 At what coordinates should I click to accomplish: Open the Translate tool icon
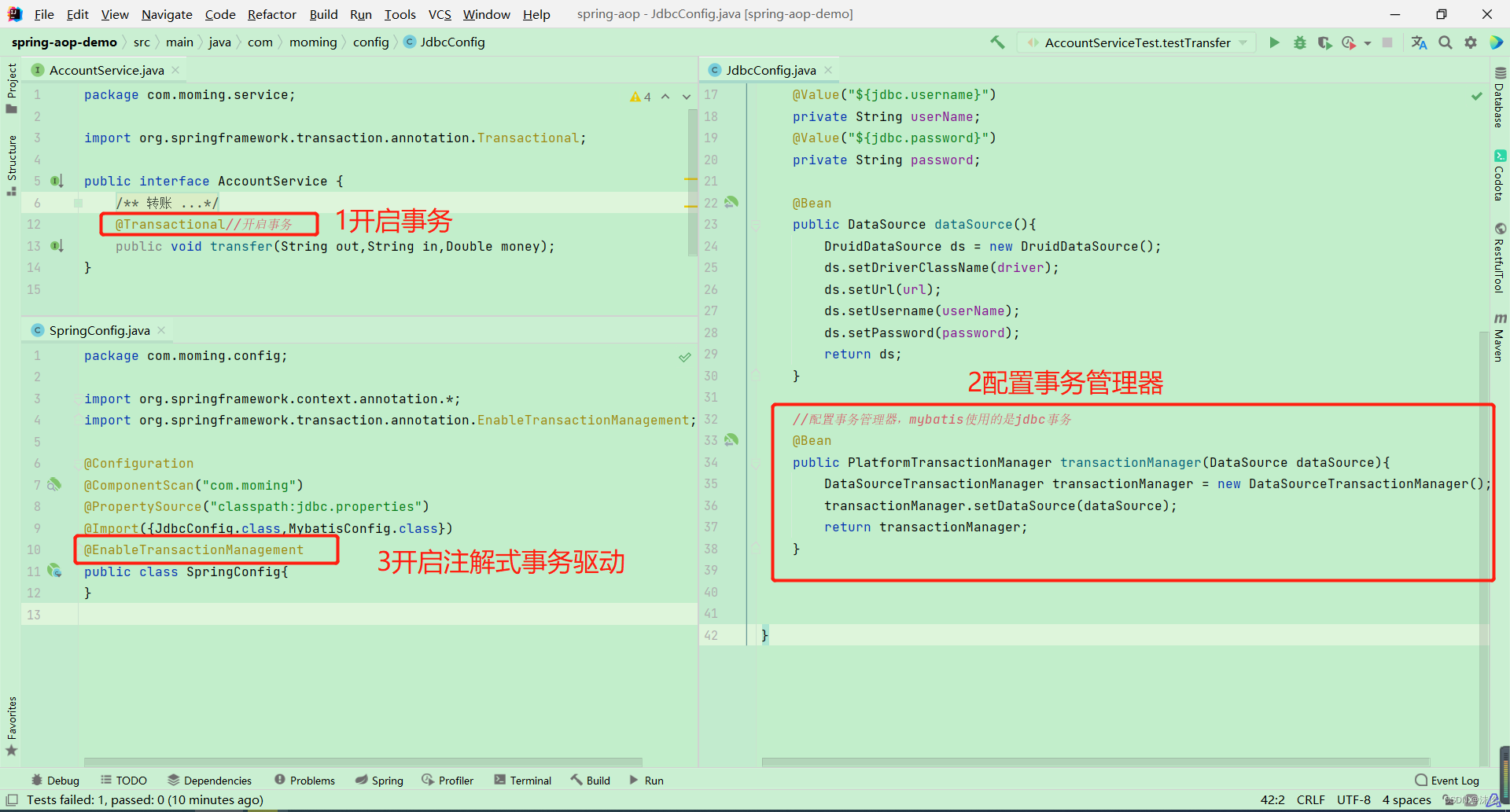[1419, 42]
